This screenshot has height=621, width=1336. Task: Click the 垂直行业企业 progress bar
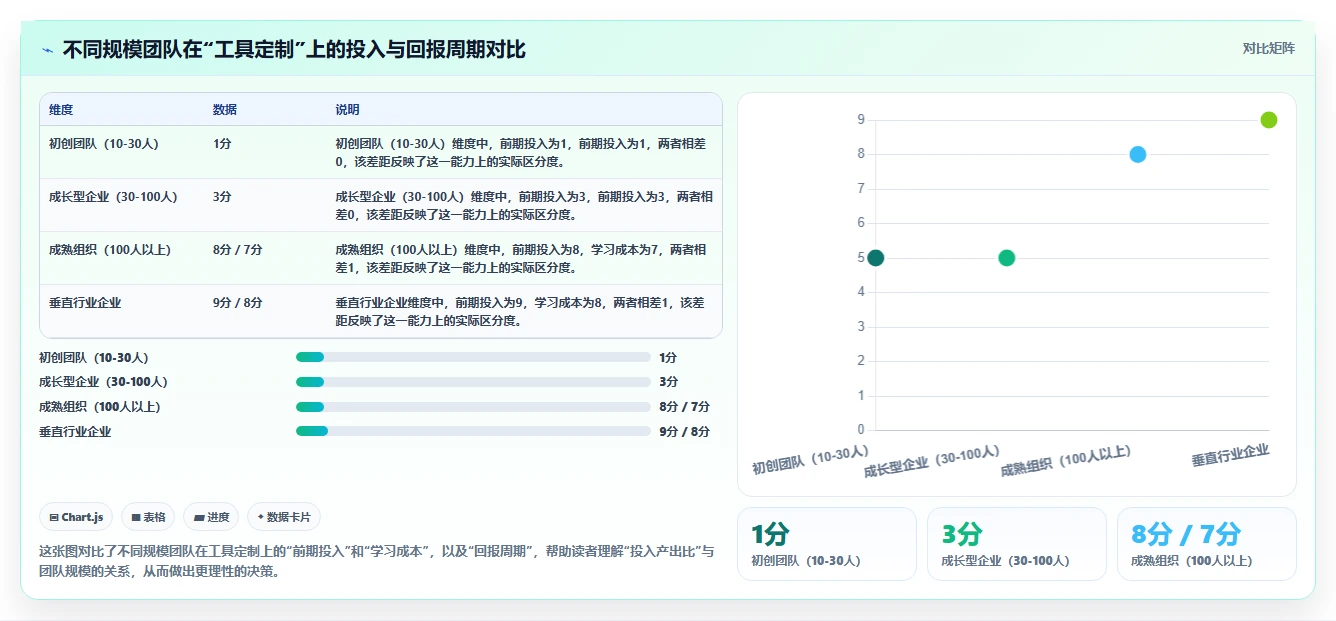(473, 432)
